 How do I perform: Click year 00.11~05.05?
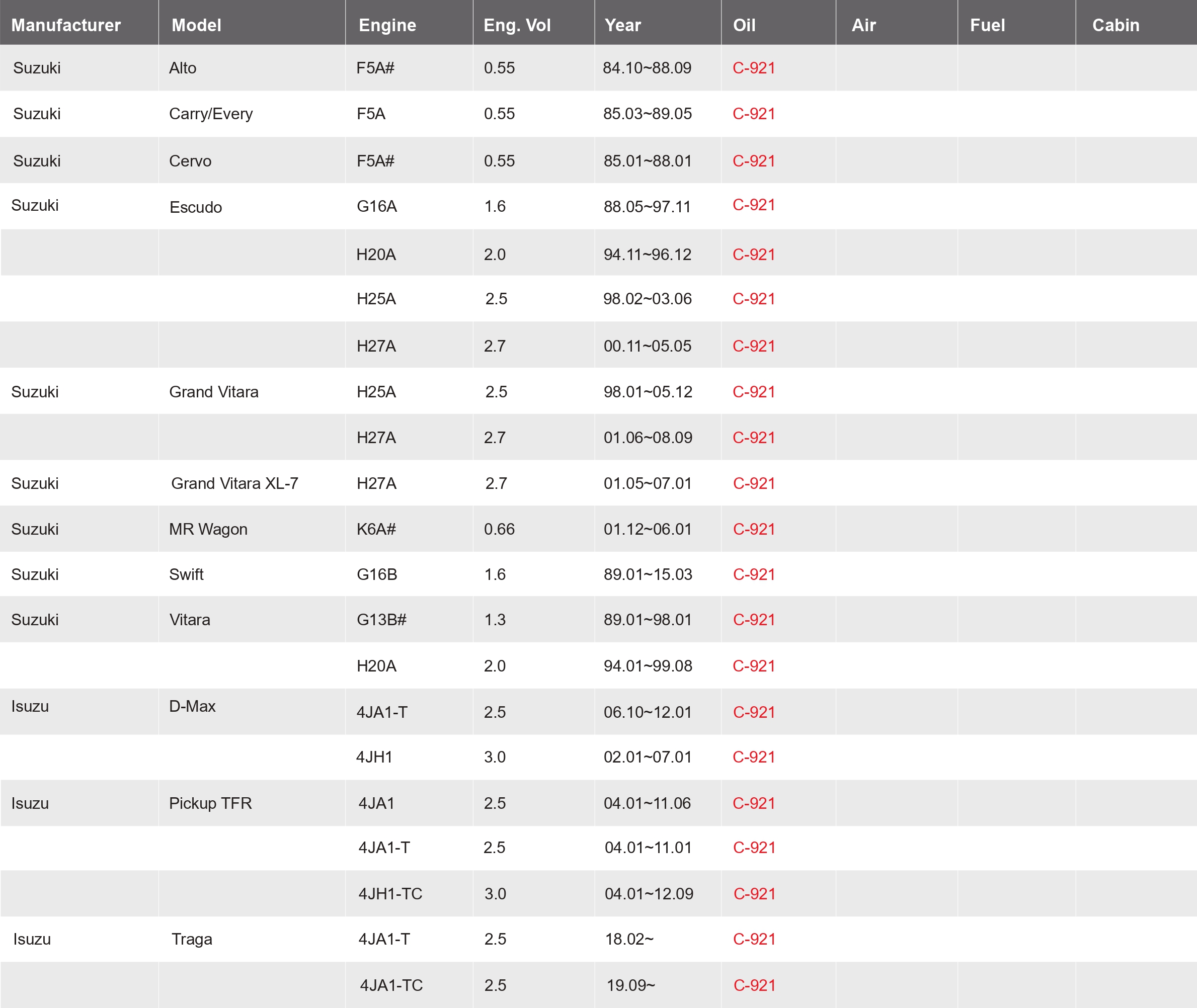pos(647,346)
